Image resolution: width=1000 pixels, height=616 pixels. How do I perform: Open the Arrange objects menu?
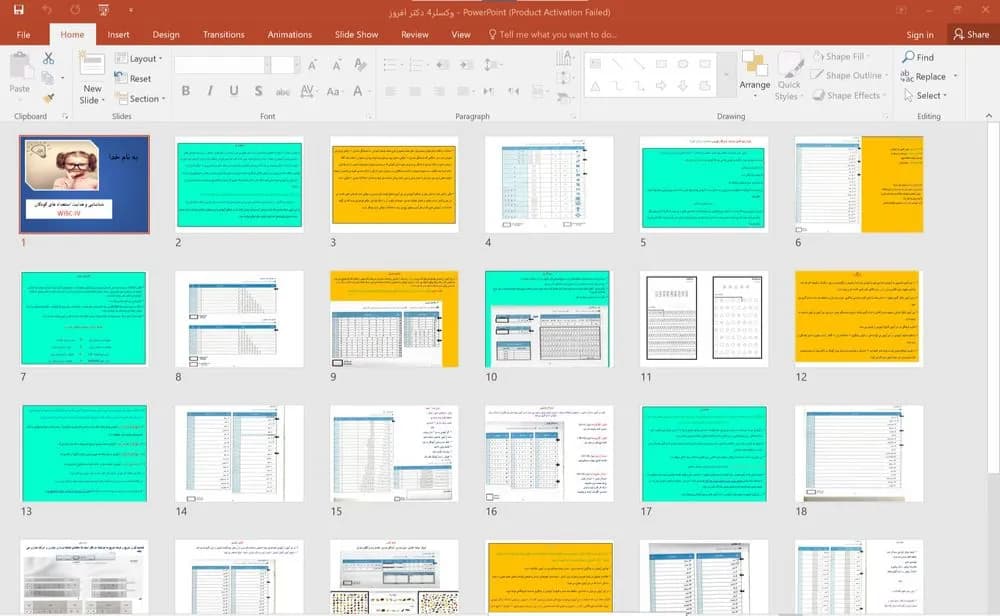[754, 75]
